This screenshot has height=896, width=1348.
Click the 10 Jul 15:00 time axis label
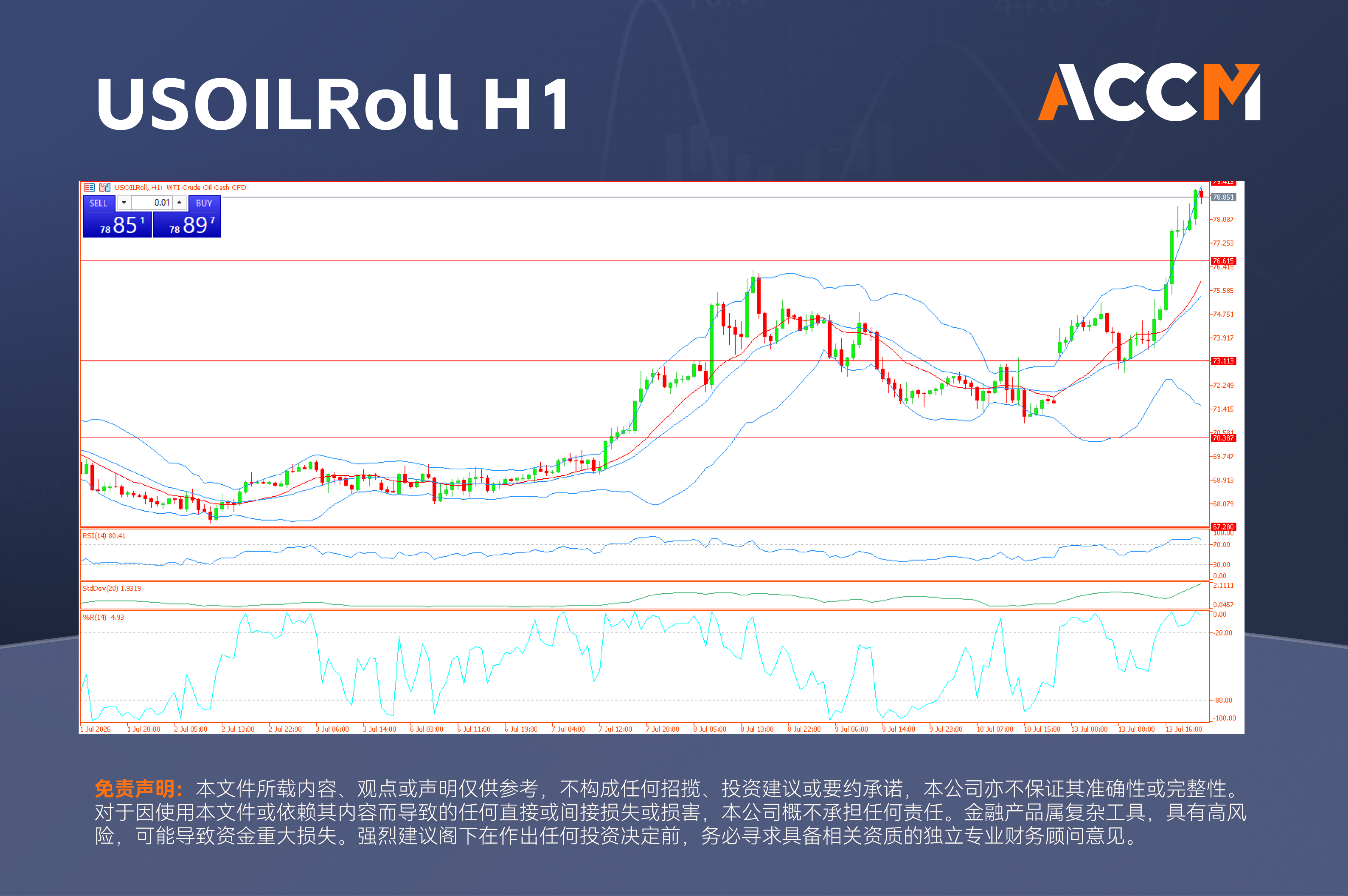point(1042,729)
